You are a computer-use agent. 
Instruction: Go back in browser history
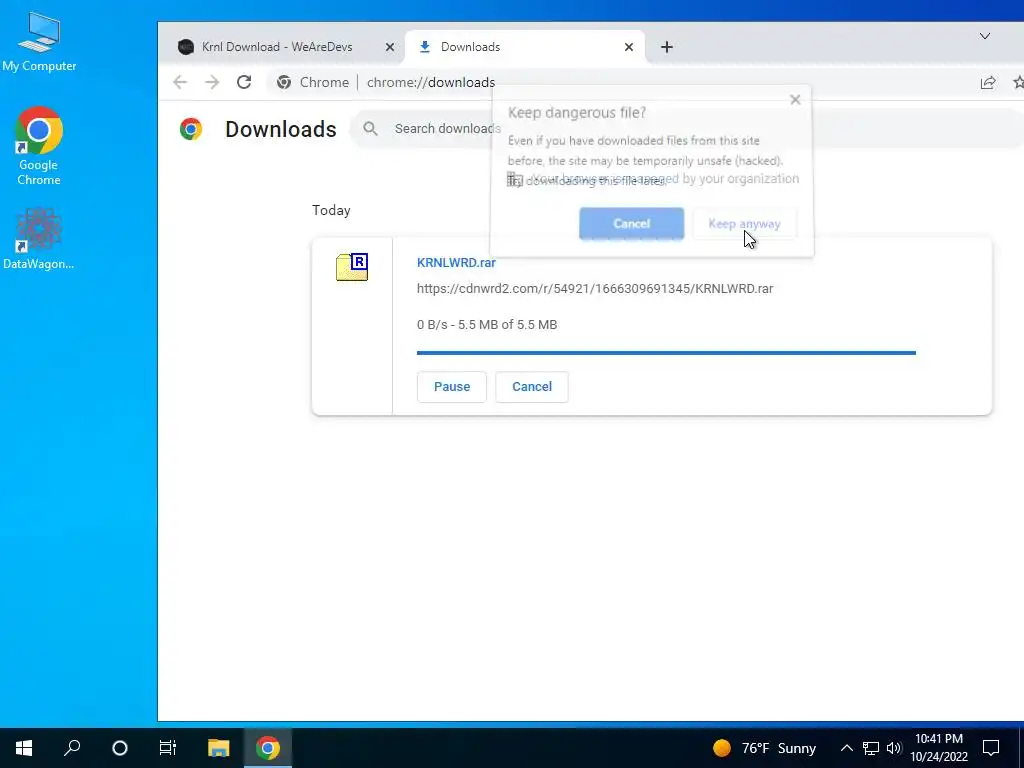point(180,82)
